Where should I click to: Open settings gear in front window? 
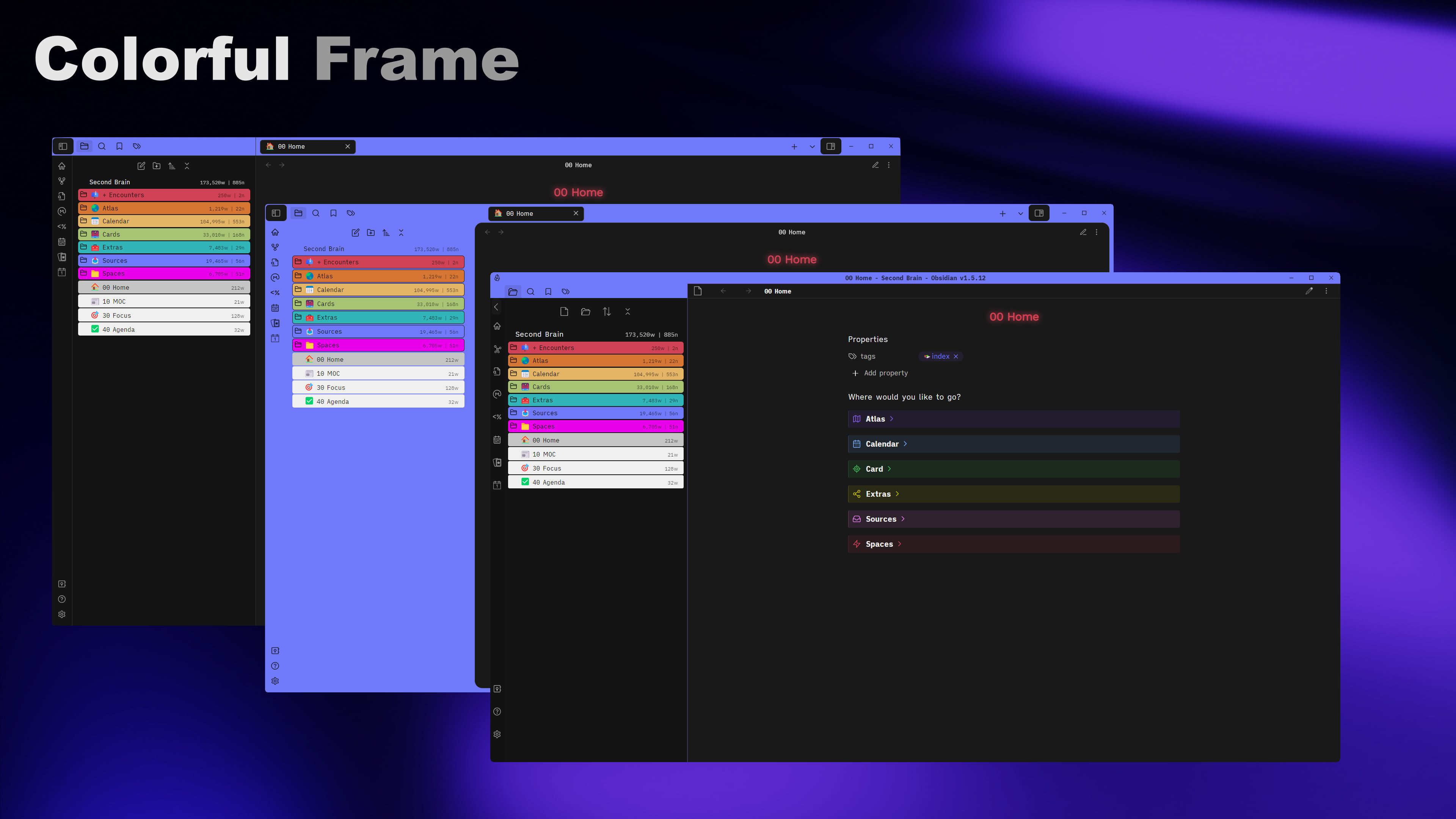(497, 734)
